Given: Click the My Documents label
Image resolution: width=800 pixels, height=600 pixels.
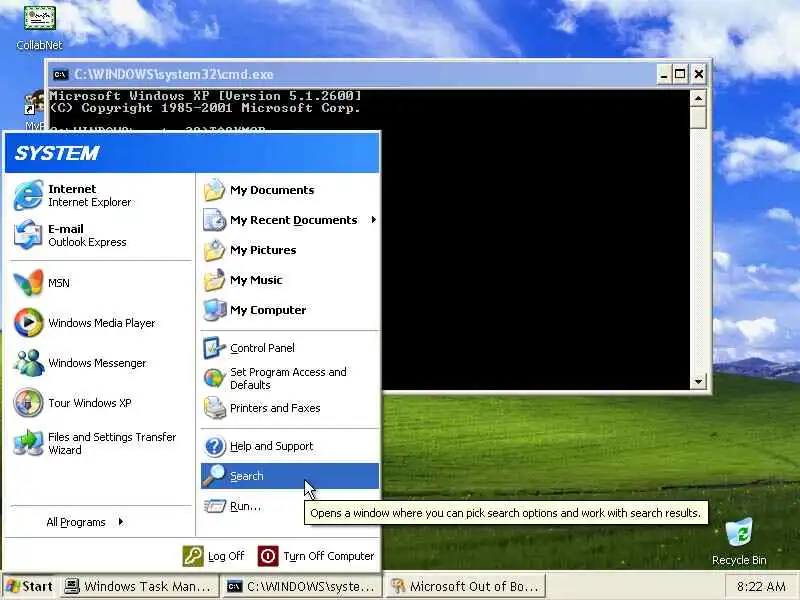Looking at the screenshot, I should pos(272,190).
